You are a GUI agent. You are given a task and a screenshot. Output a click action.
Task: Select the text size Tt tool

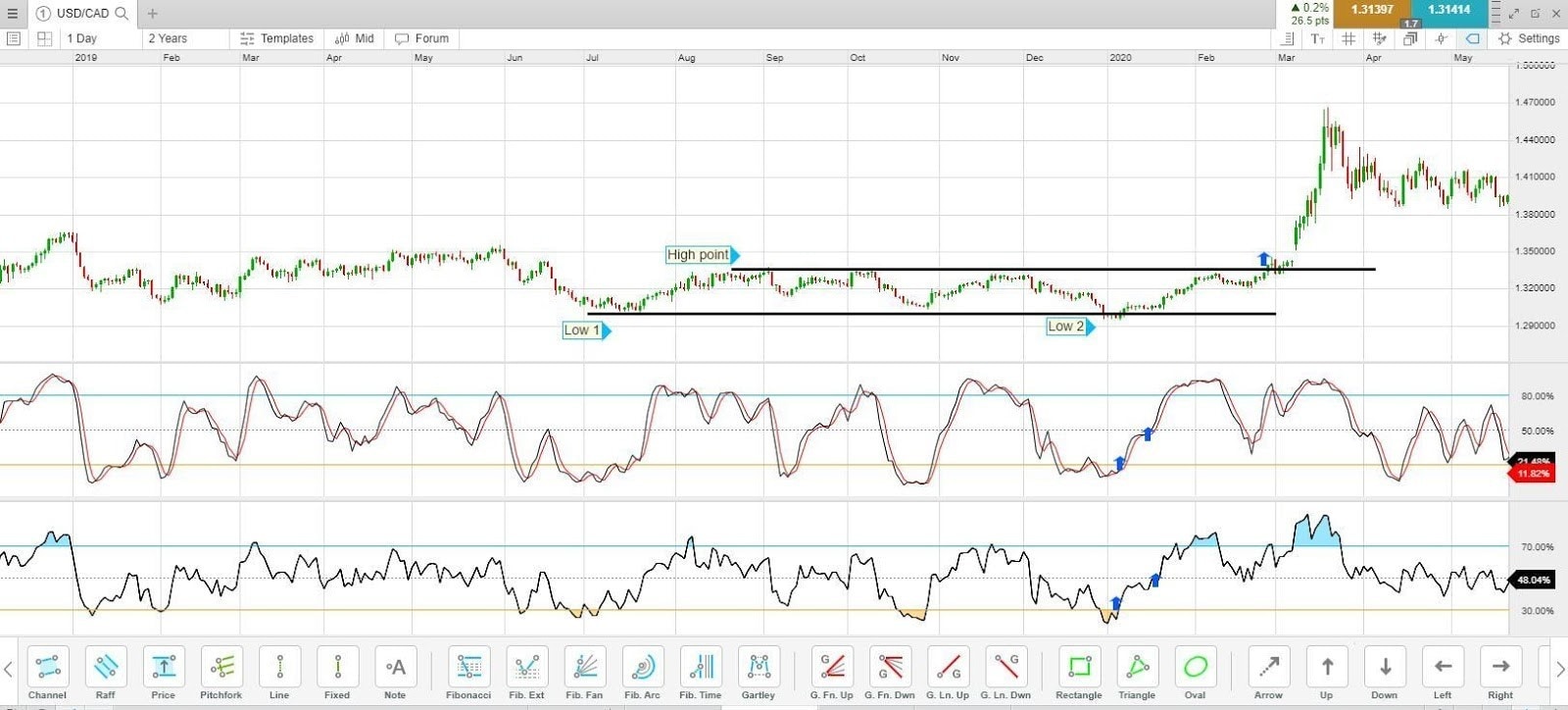1318,38
